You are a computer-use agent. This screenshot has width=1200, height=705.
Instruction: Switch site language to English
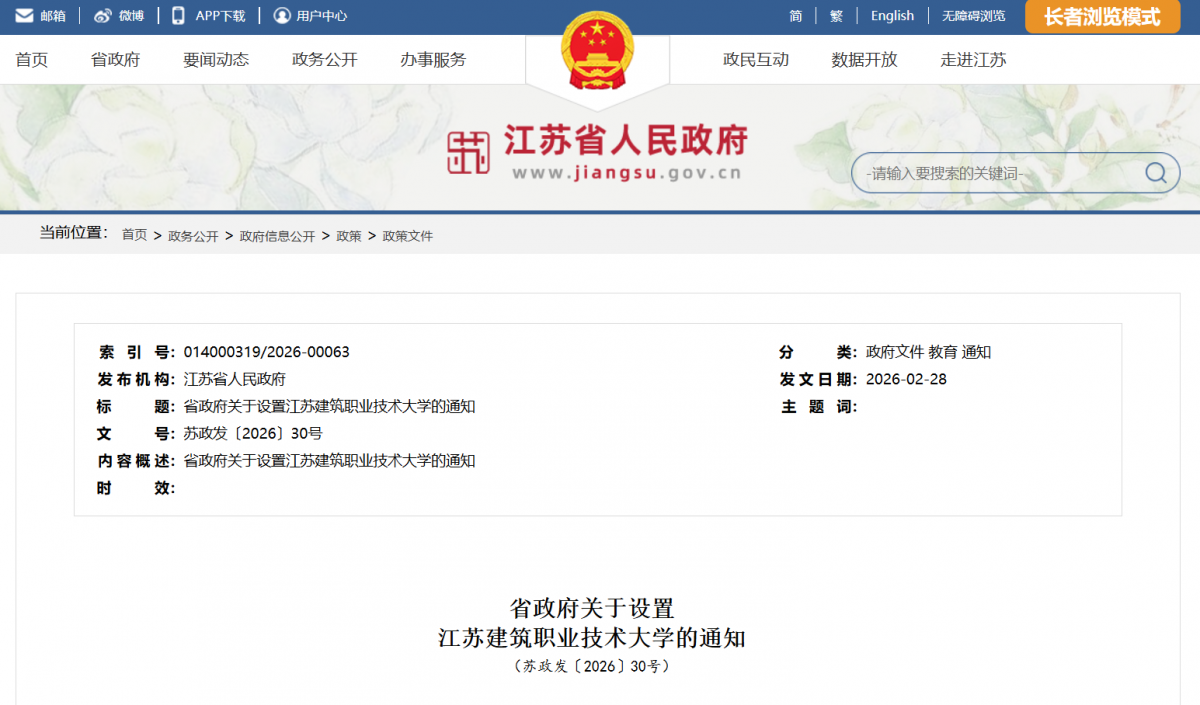[892, 16]
